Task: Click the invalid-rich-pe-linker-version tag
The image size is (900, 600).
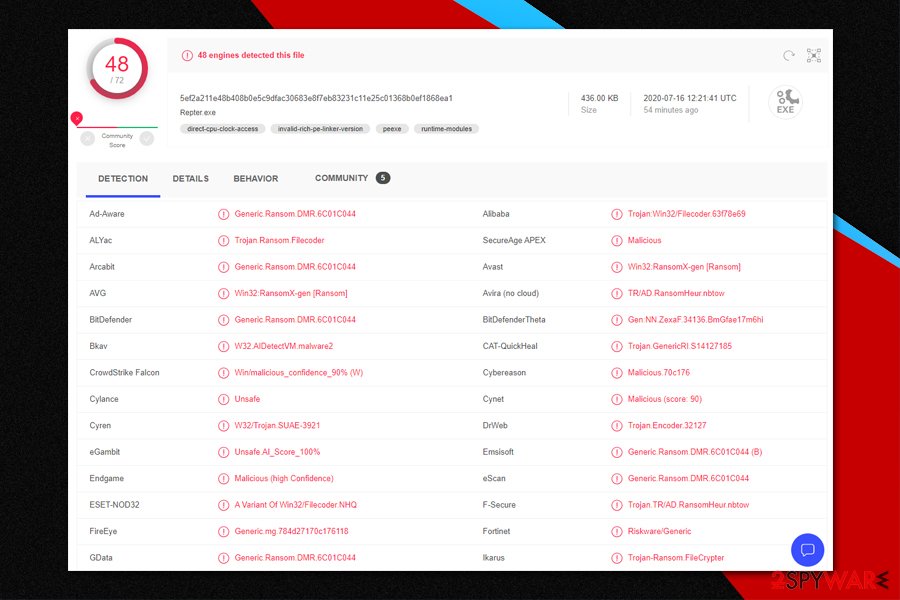Action: (x=320, y=129)
